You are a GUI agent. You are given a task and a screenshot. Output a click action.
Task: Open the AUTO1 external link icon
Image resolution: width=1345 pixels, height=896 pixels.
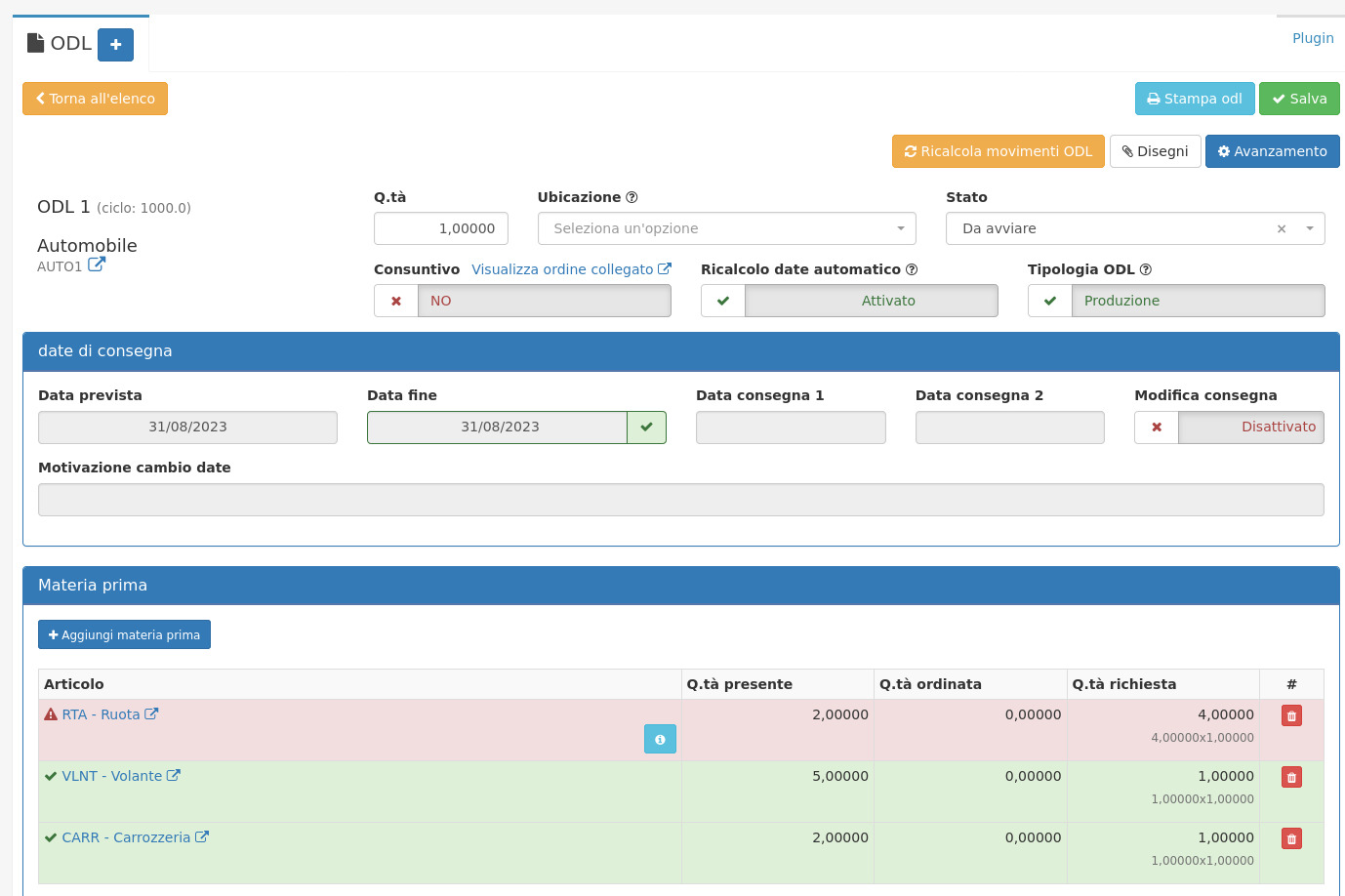[97, 265]
